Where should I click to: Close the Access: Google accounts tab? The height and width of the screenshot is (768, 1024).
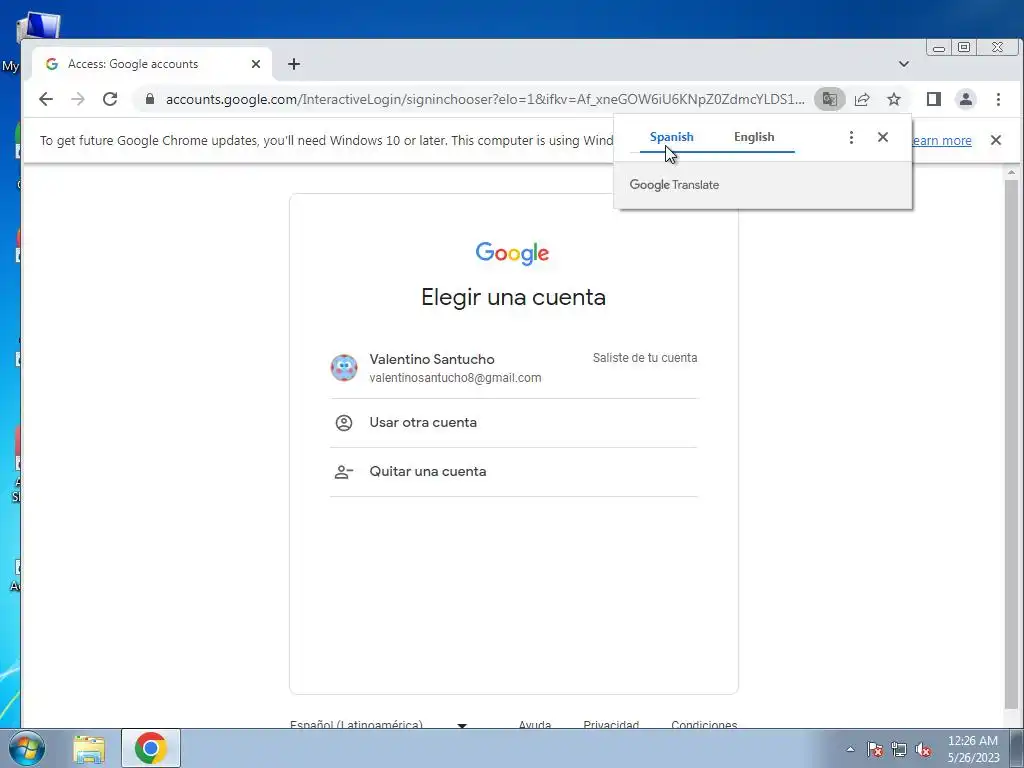pyautogui.click(x=256, y=64)
